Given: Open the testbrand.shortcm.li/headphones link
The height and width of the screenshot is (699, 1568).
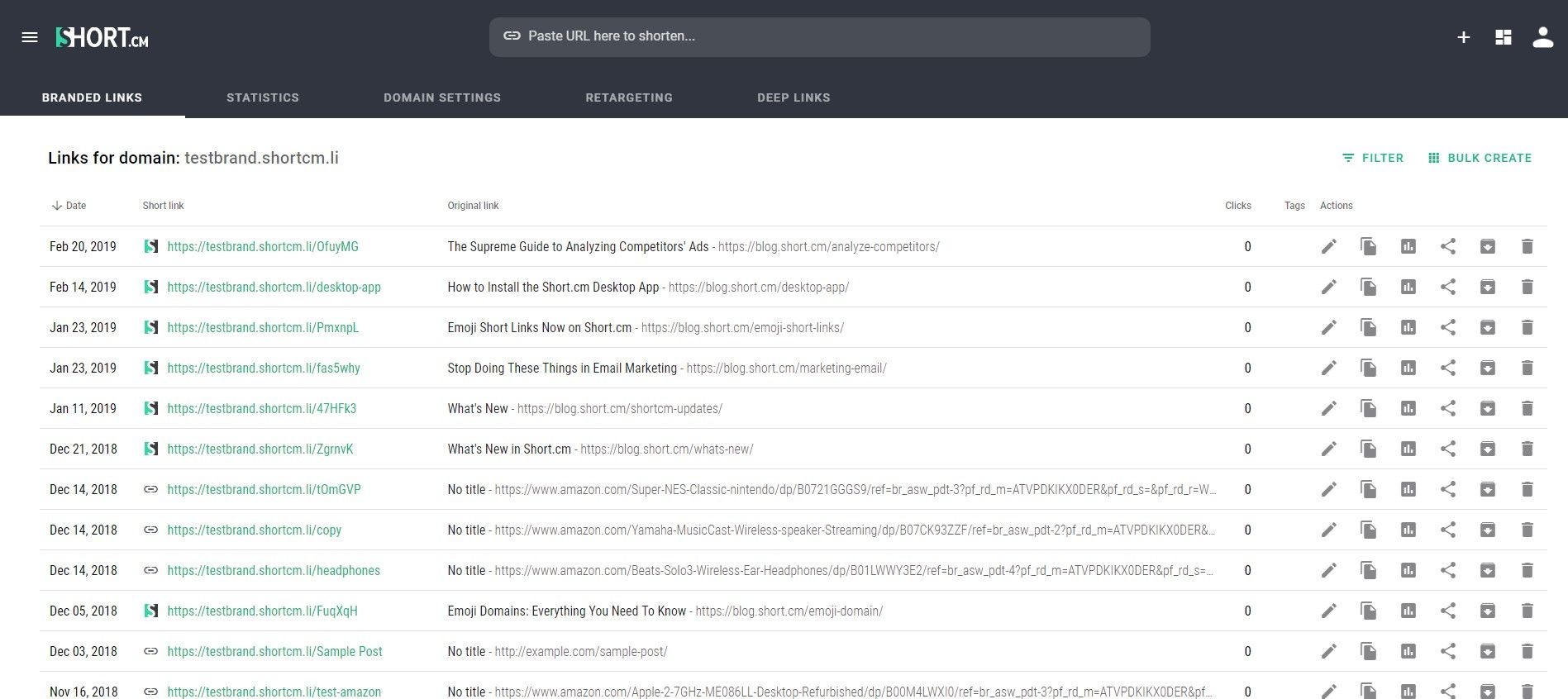Looking at the screenshot, I should pos(274,570).
